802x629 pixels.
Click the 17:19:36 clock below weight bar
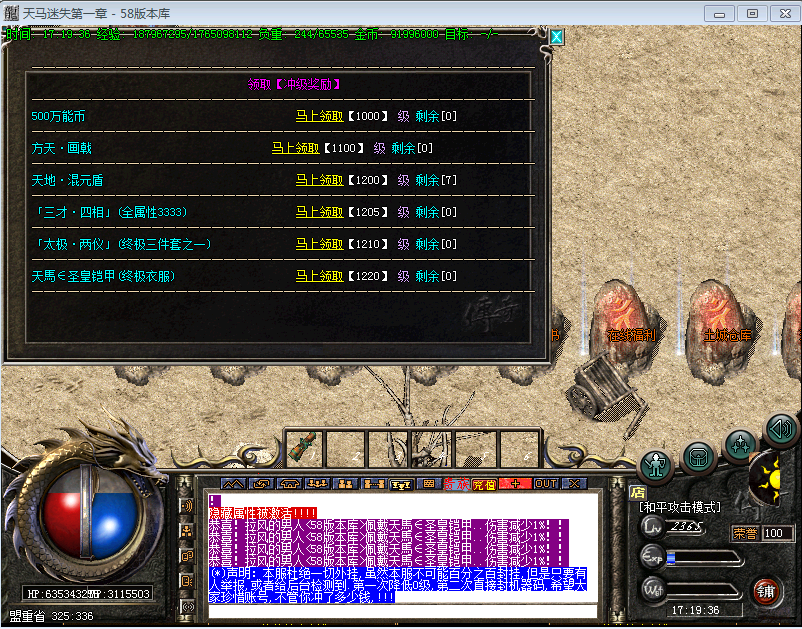pyautogui.click(x=695, y=610)
